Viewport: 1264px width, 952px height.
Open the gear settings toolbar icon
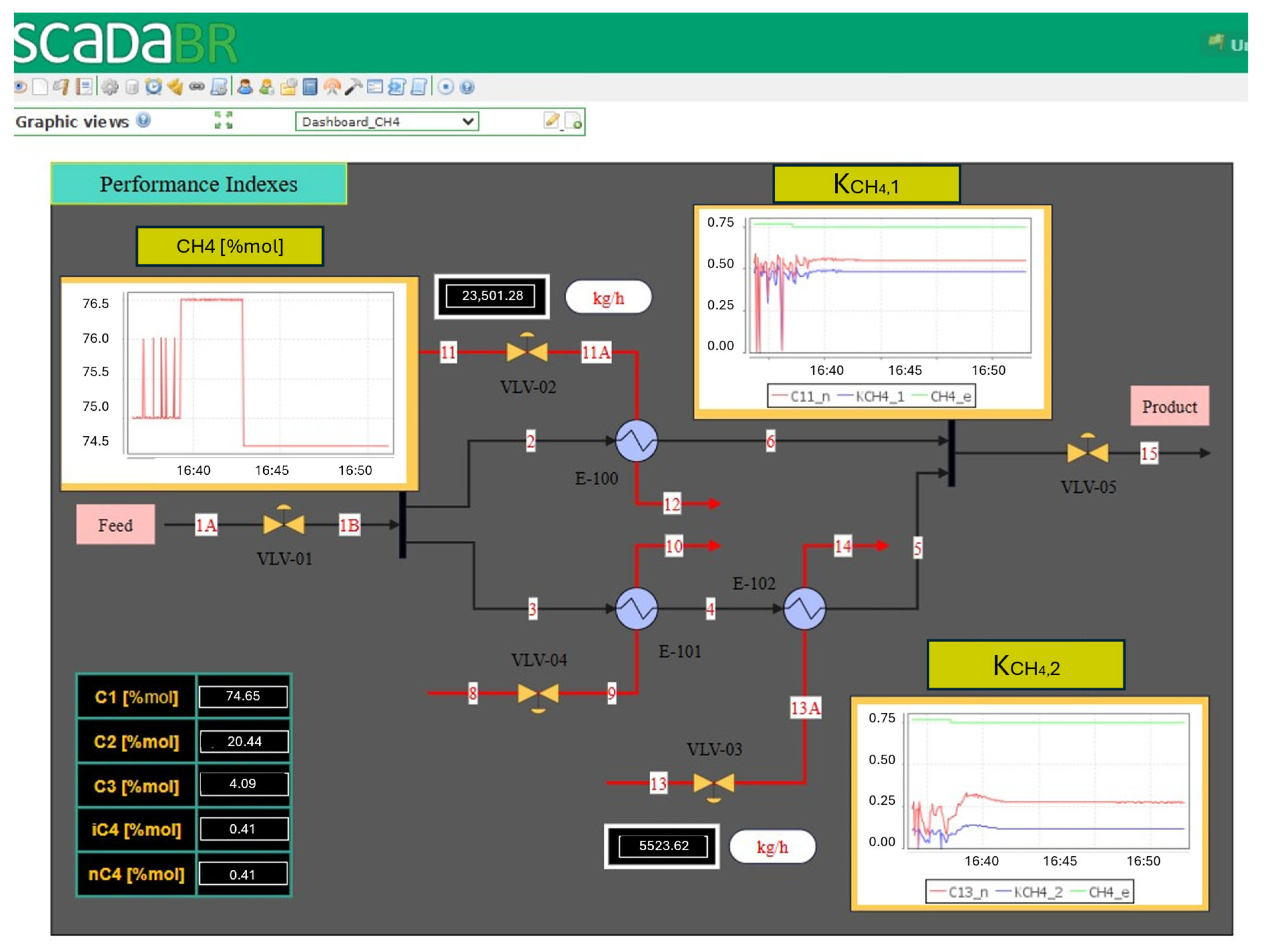point(110,87)
